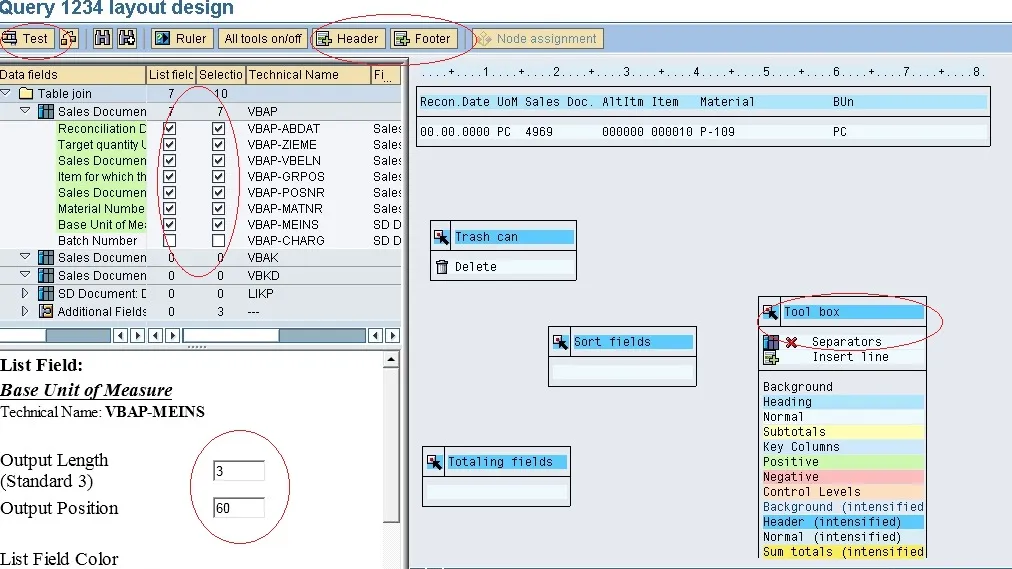Click the VBAP table icon

(x=46, y=111)
